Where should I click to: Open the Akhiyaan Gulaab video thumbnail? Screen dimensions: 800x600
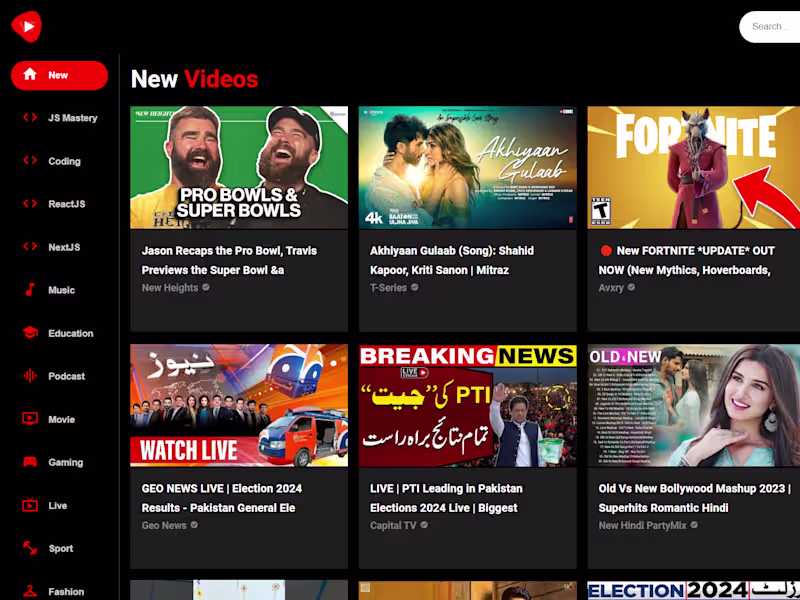coord(467,167)
